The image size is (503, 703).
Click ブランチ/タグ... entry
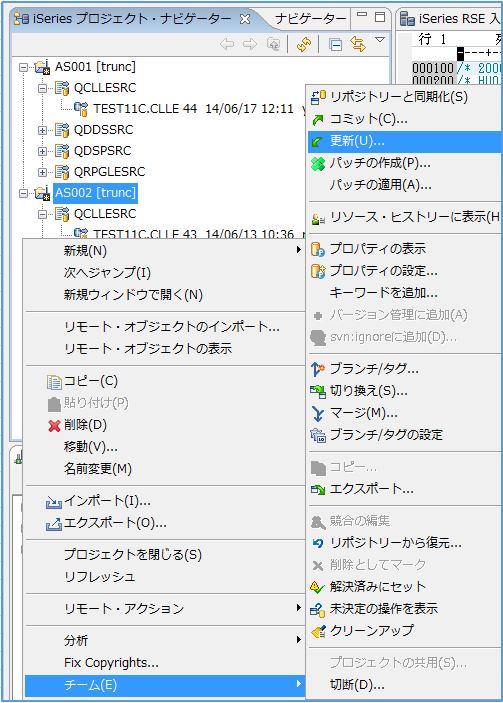tap(404, 369)
